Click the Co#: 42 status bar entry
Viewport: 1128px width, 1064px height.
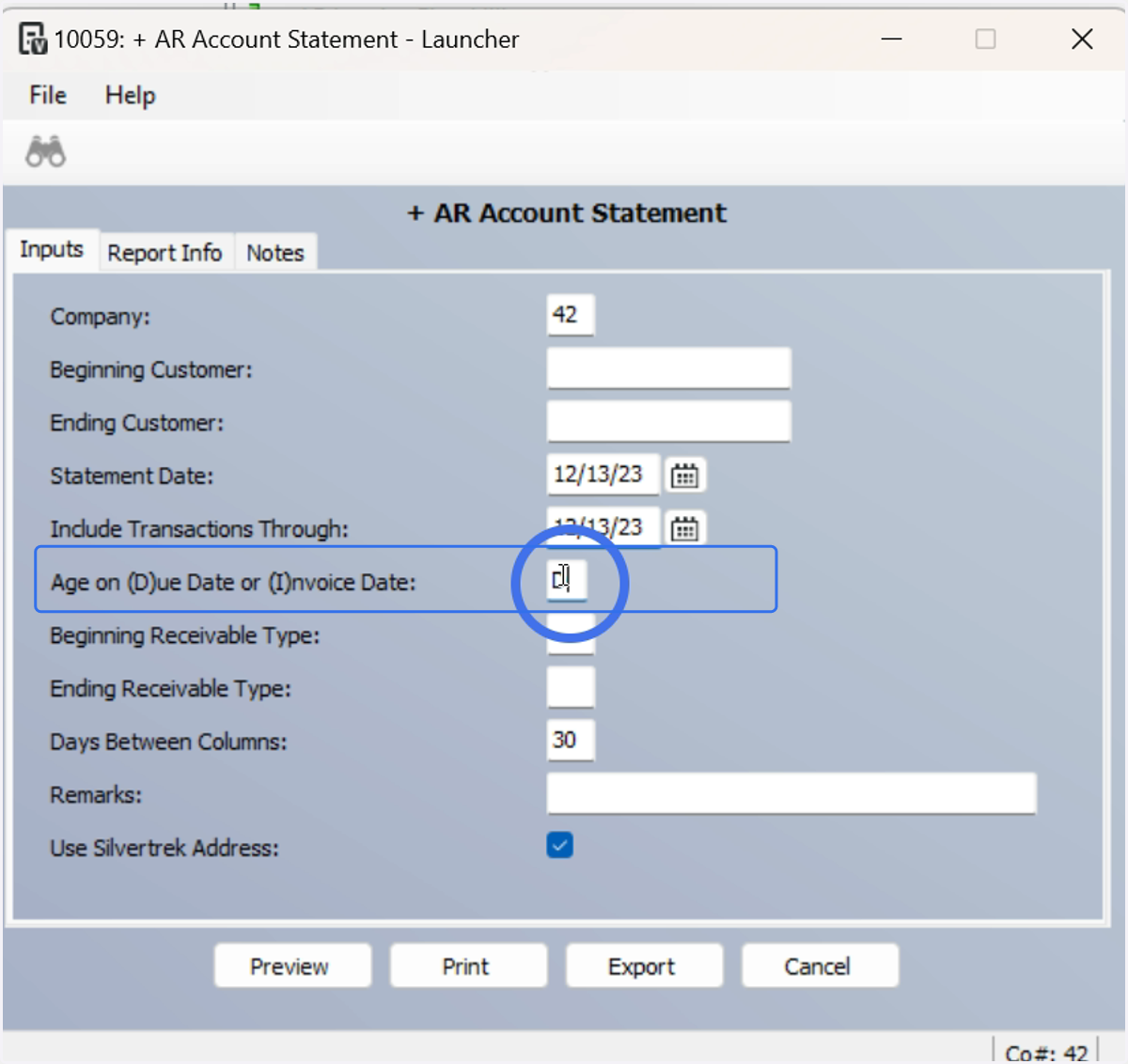tap(1046, 1053)
